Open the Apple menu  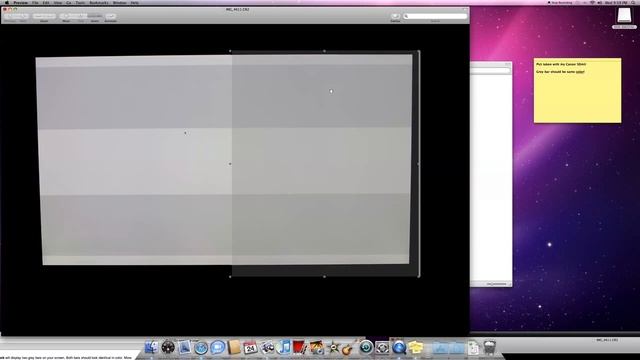click(7, 2)
